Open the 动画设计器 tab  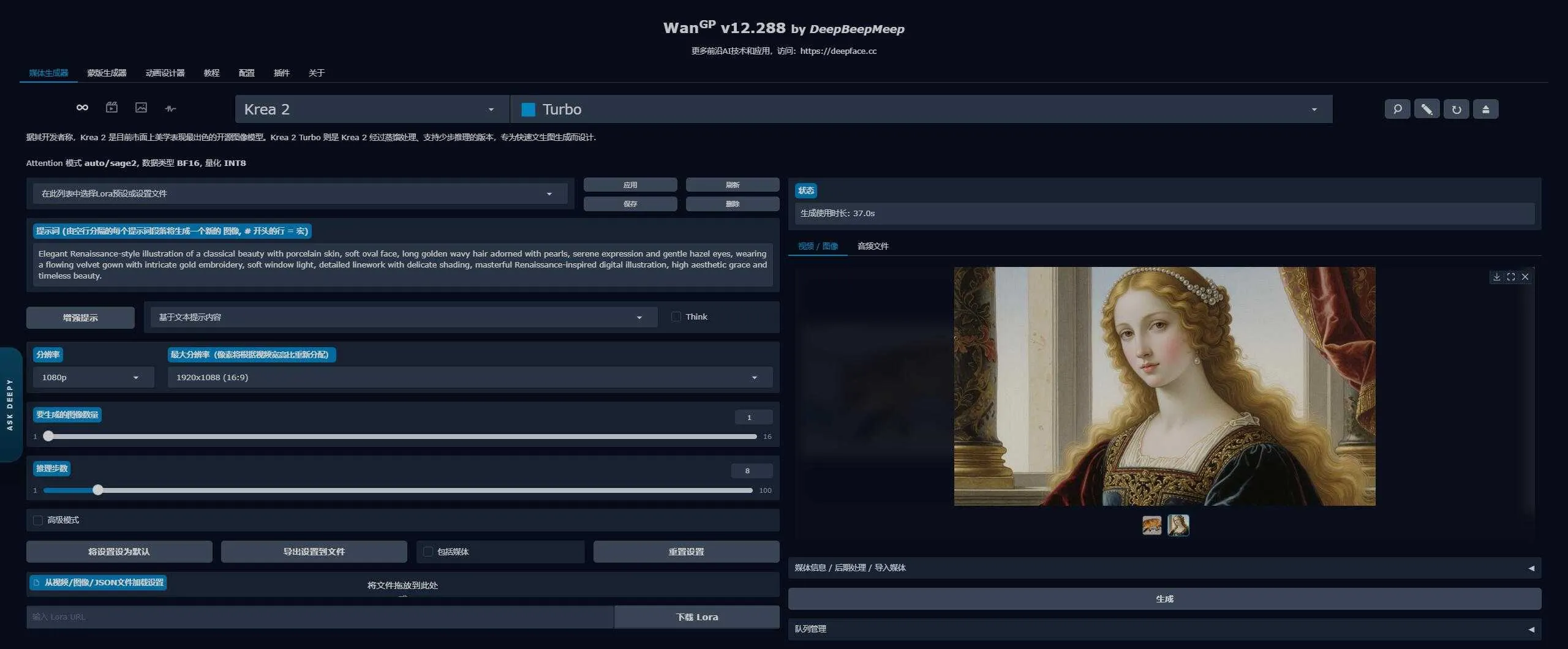165,73
